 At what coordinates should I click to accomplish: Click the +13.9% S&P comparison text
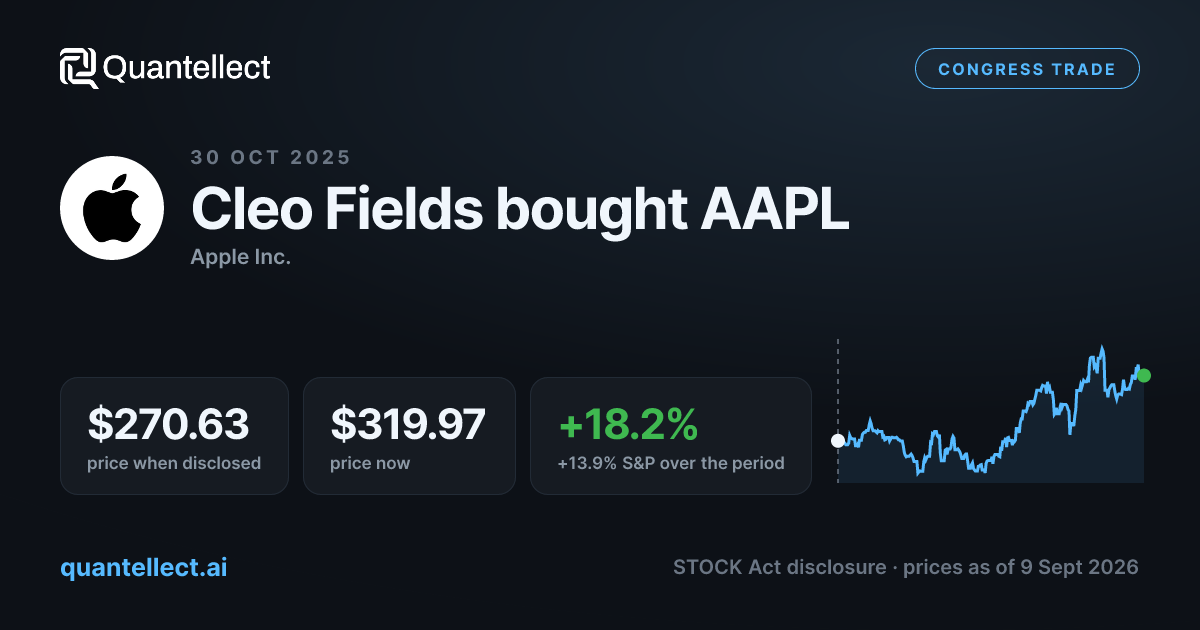click(x=671, y=463)
